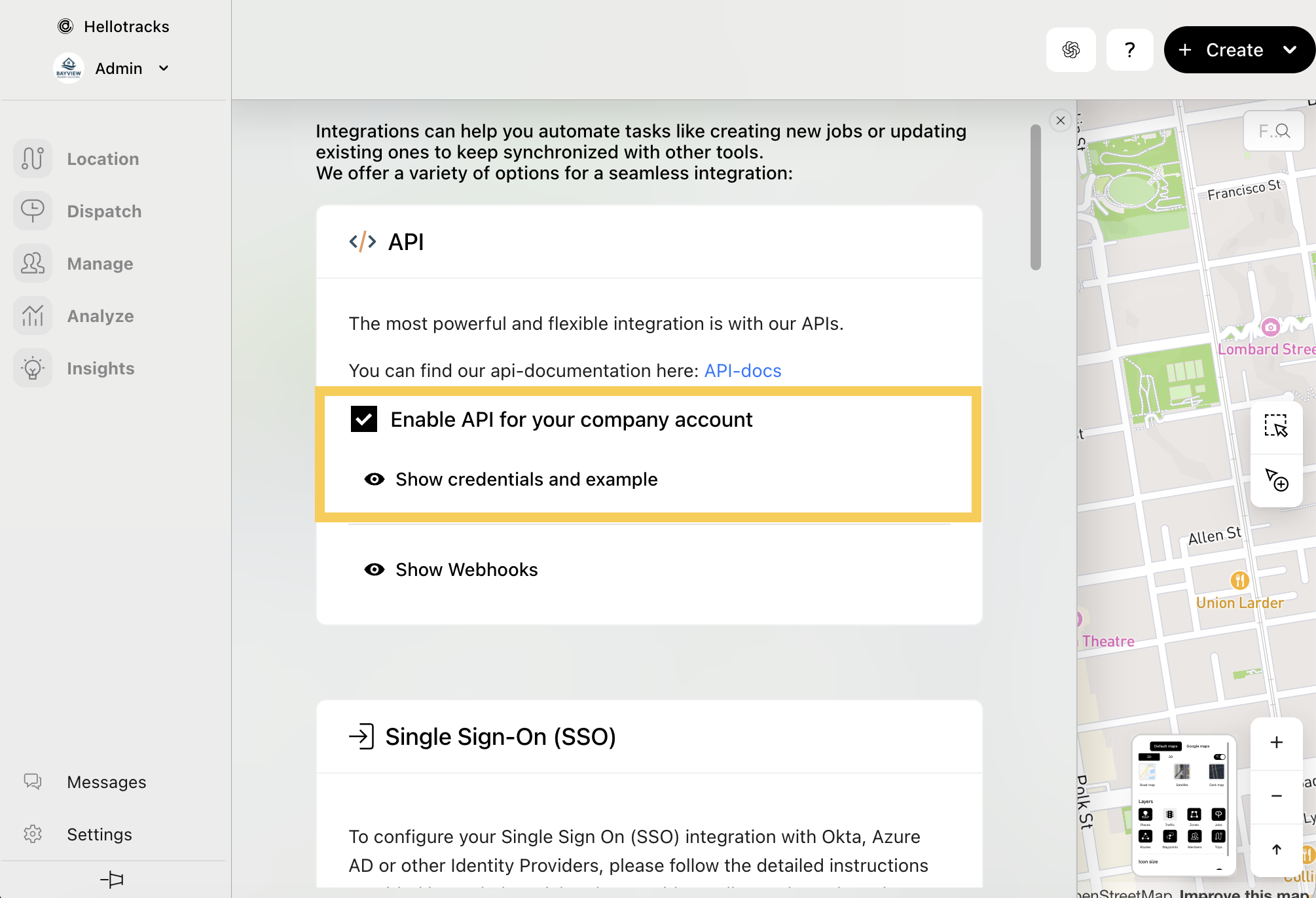The height and width of the screenshot is (898, 1316).
Task: Expand the Admin account dropdown
Action: (164, 68)
